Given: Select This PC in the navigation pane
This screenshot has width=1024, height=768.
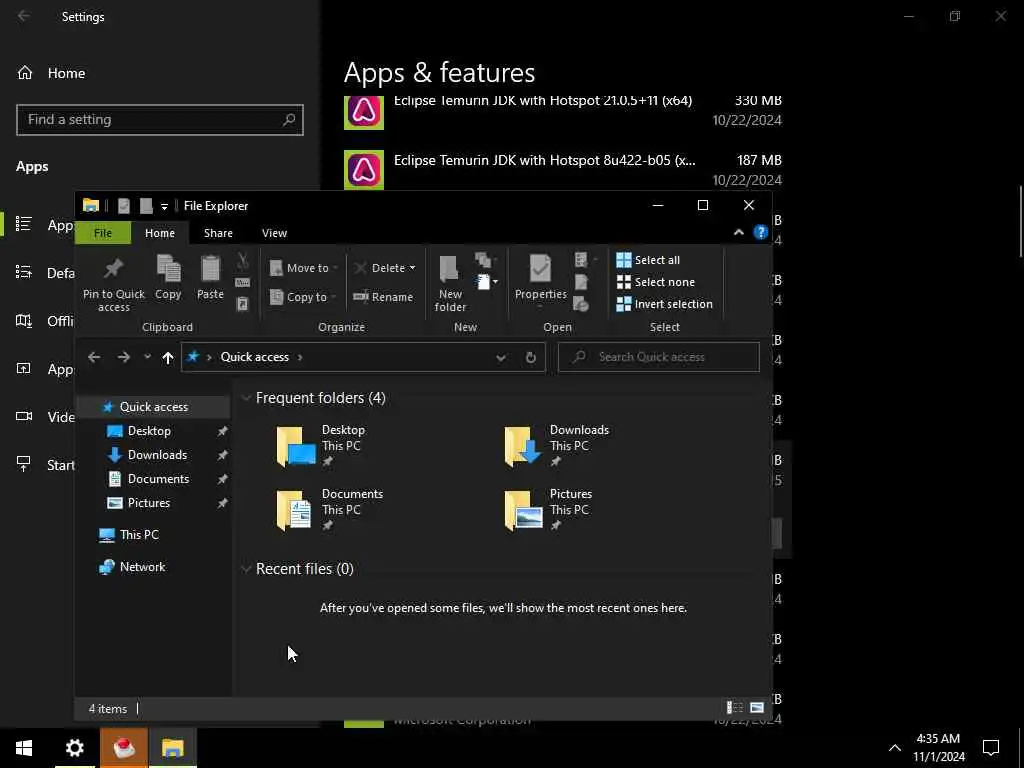Looking at the screenshot, I should point(139,535).
